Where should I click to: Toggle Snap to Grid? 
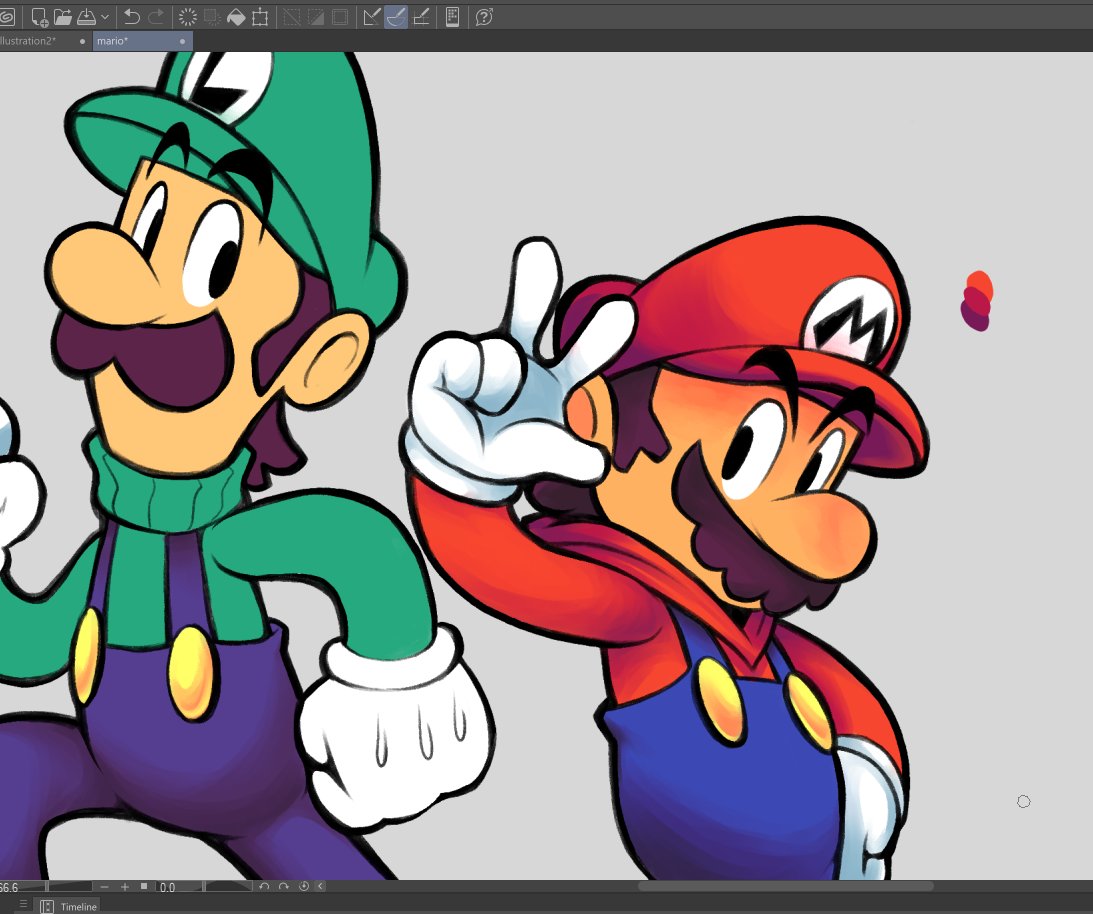pyautogui.click(x=420, y=17)
